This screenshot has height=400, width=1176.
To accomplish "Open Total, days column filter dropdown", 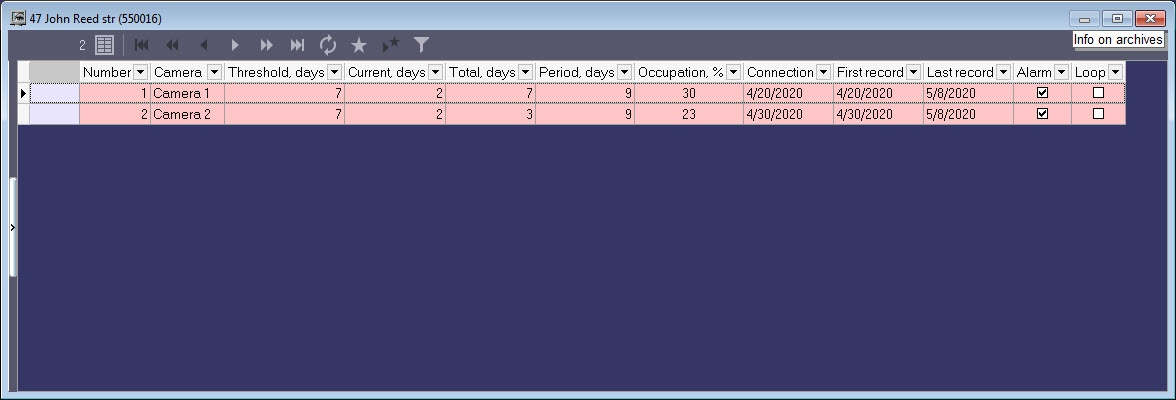I will (x=525, y=72).
